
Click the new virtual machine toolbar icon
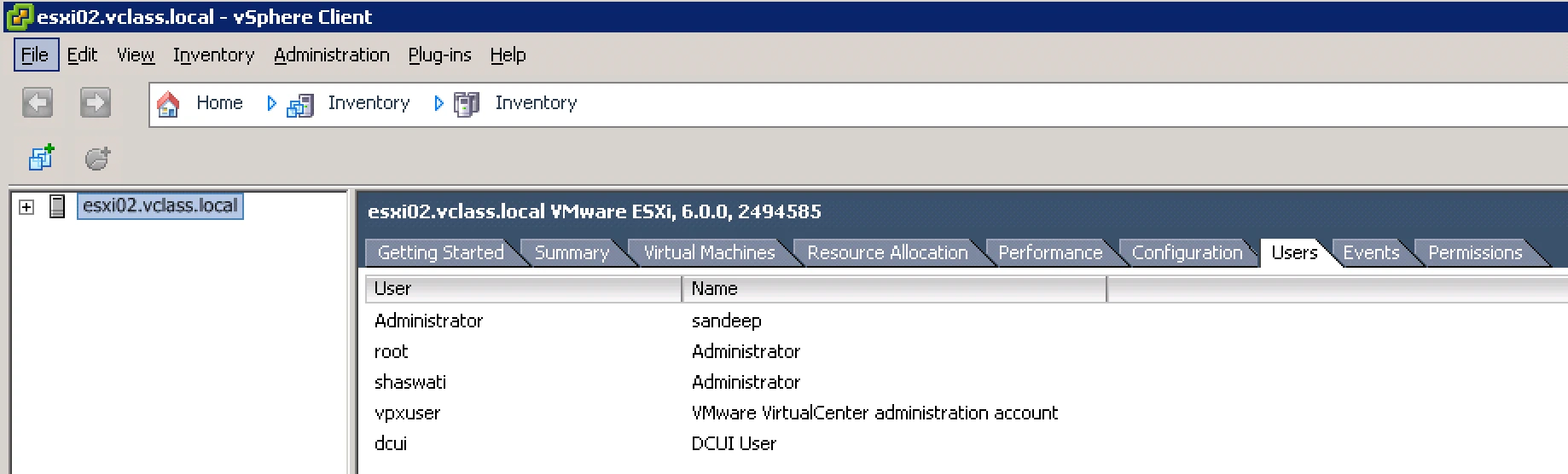pyautogui.click(x=42, y=158)
